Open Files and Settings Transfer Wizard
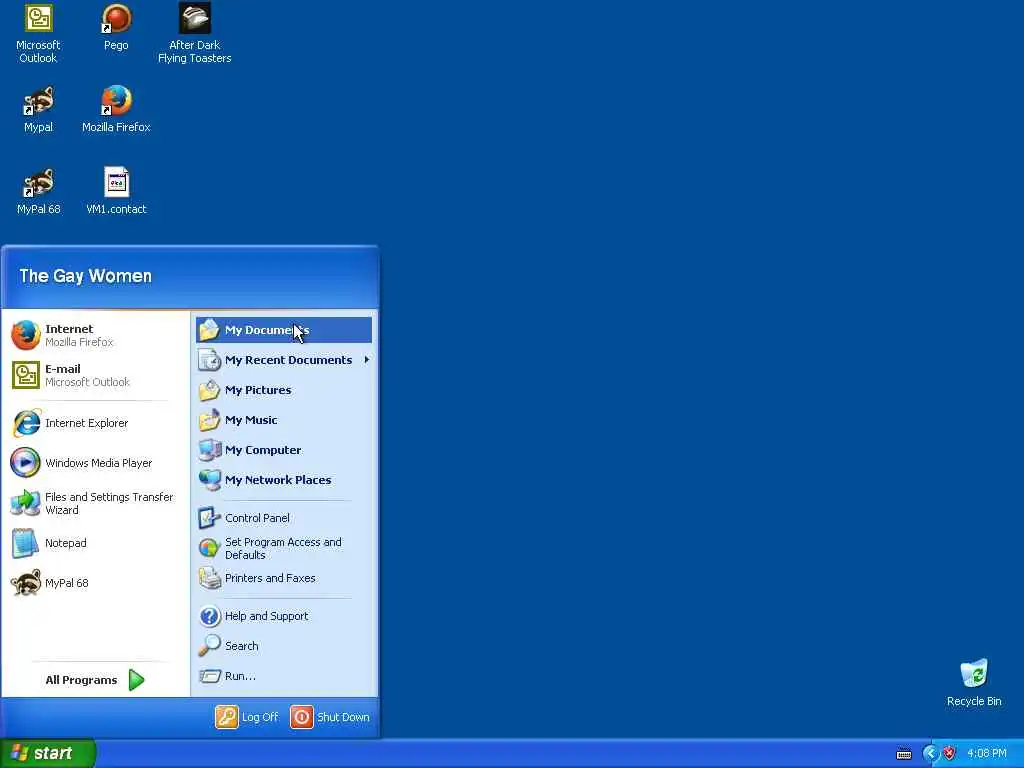Screen dimensions: 1024x768 pyautogui.click(x=96, y=504)
